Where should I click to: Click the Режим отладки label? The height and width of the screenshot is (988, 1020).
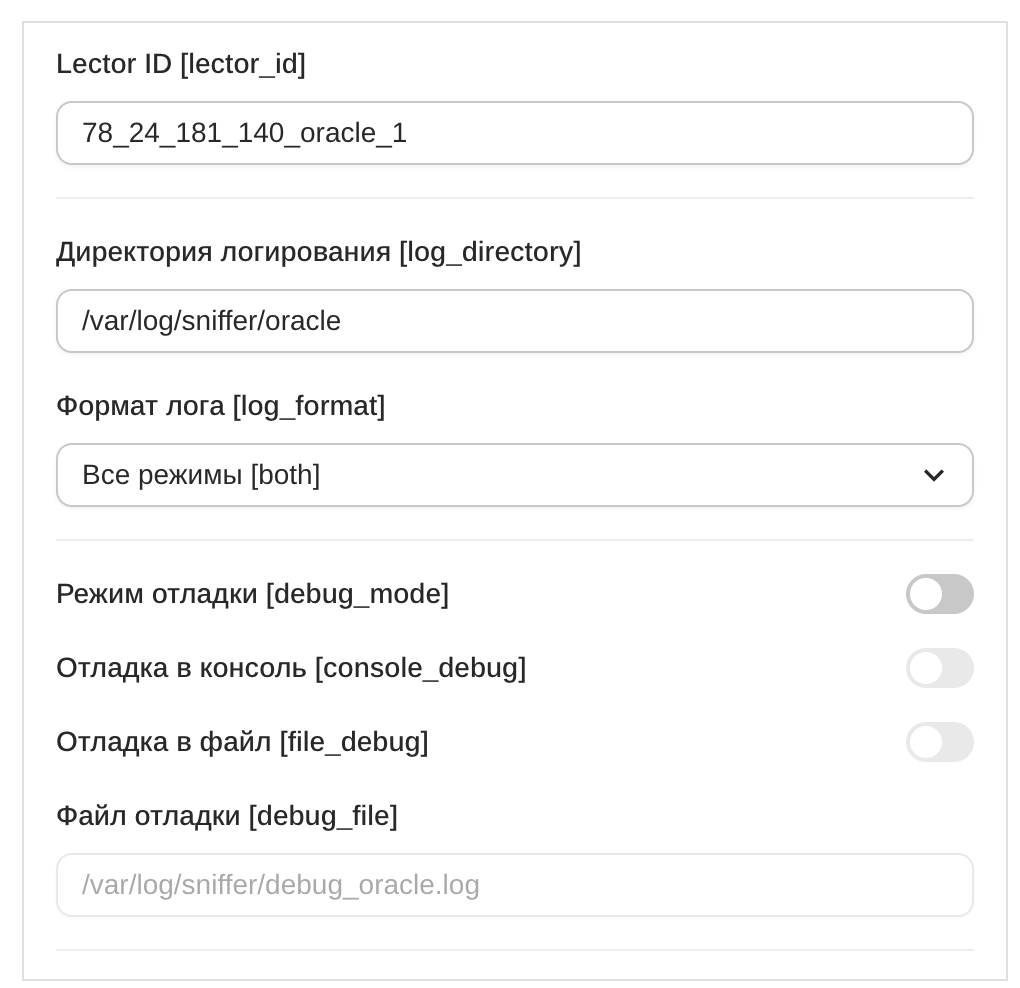[x=253, y=594]
